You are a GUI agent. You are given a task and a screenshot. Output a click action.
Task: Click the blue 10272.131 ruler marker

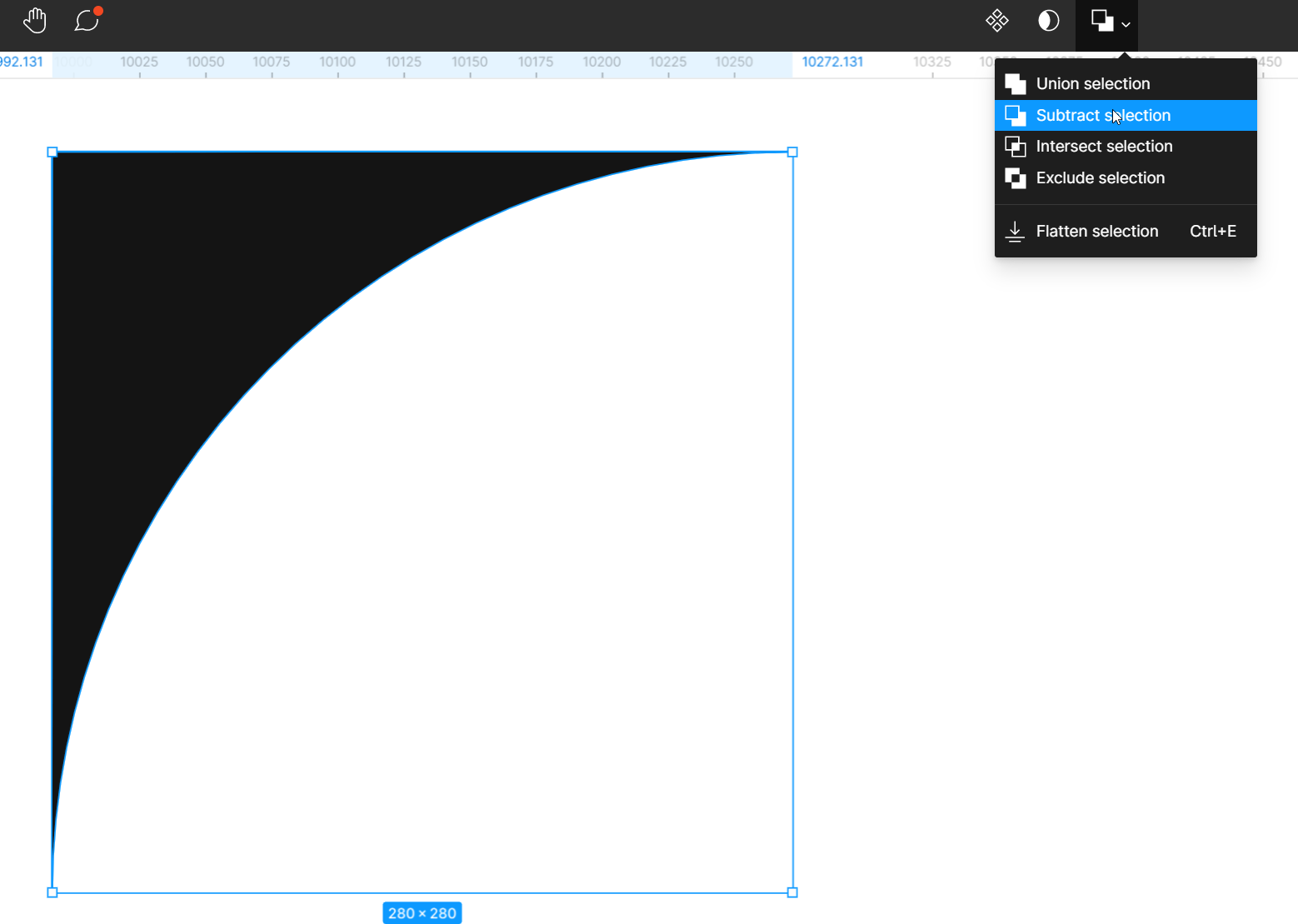pyautogui.click(x=831, y=62)
